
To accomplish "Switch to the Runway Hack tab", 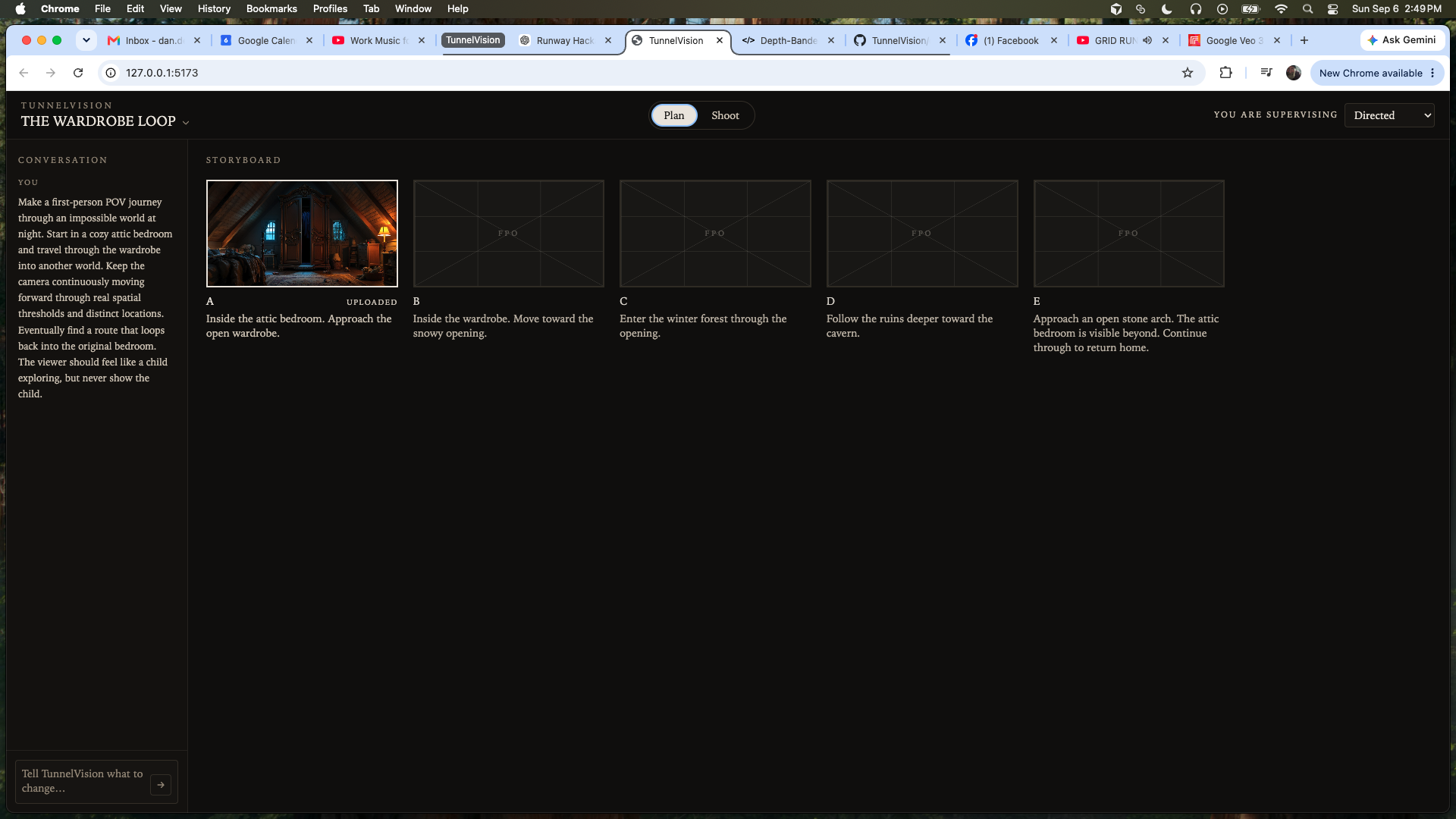I will pos(566,40).
